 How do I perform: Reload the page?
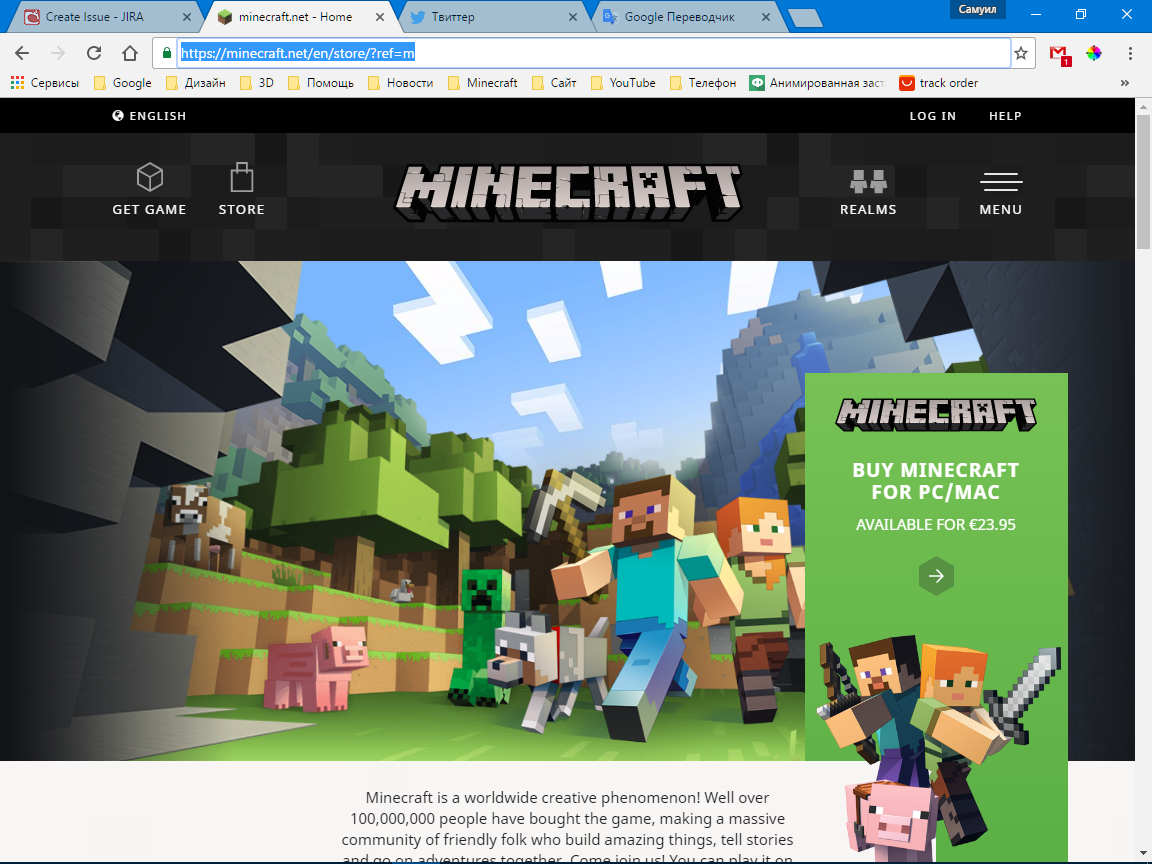(94, 53)
